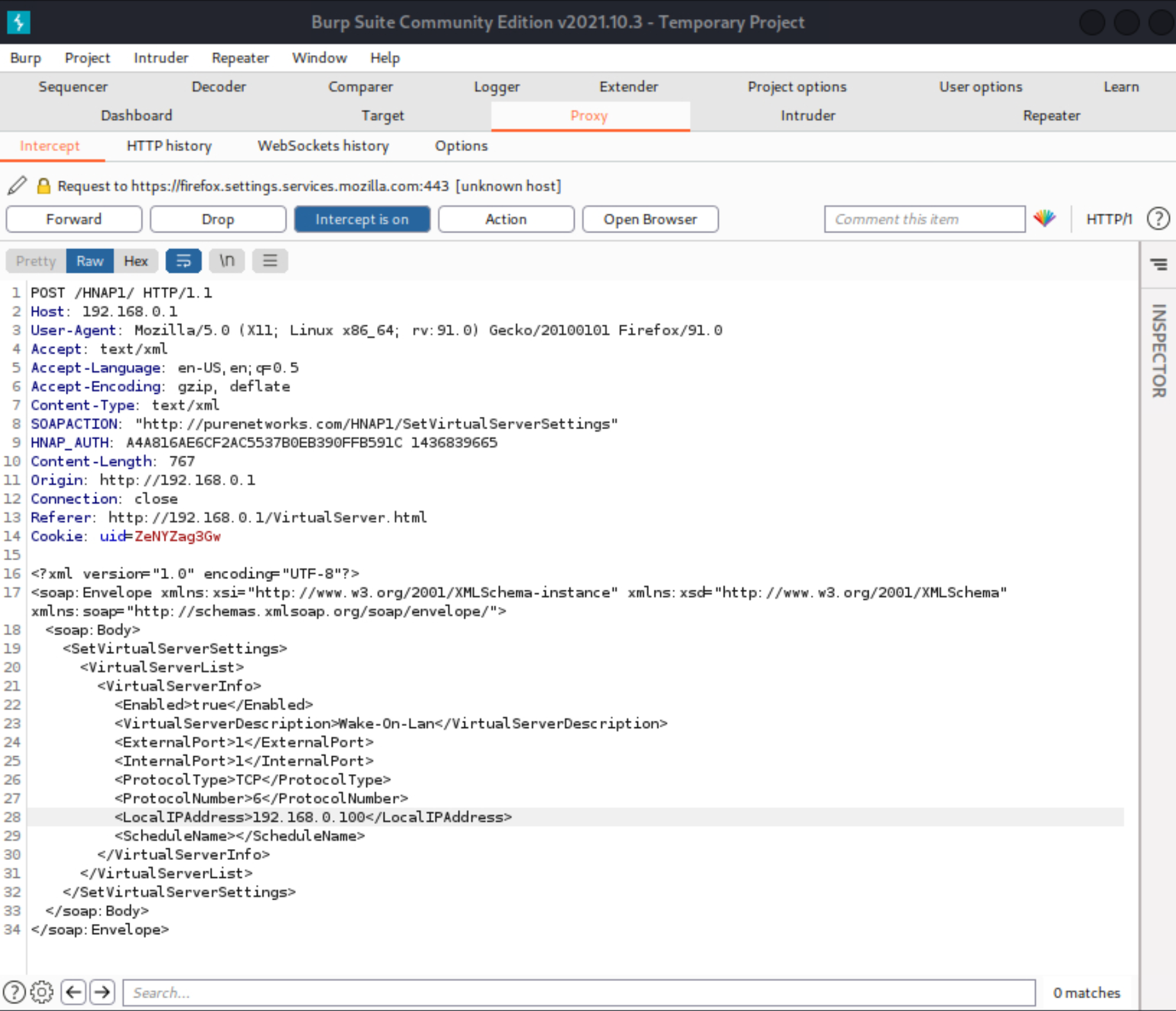This screenshot has height=1011, width=1176.
Task: Switch to the Comparer tab
Action: tap(361, 86)
